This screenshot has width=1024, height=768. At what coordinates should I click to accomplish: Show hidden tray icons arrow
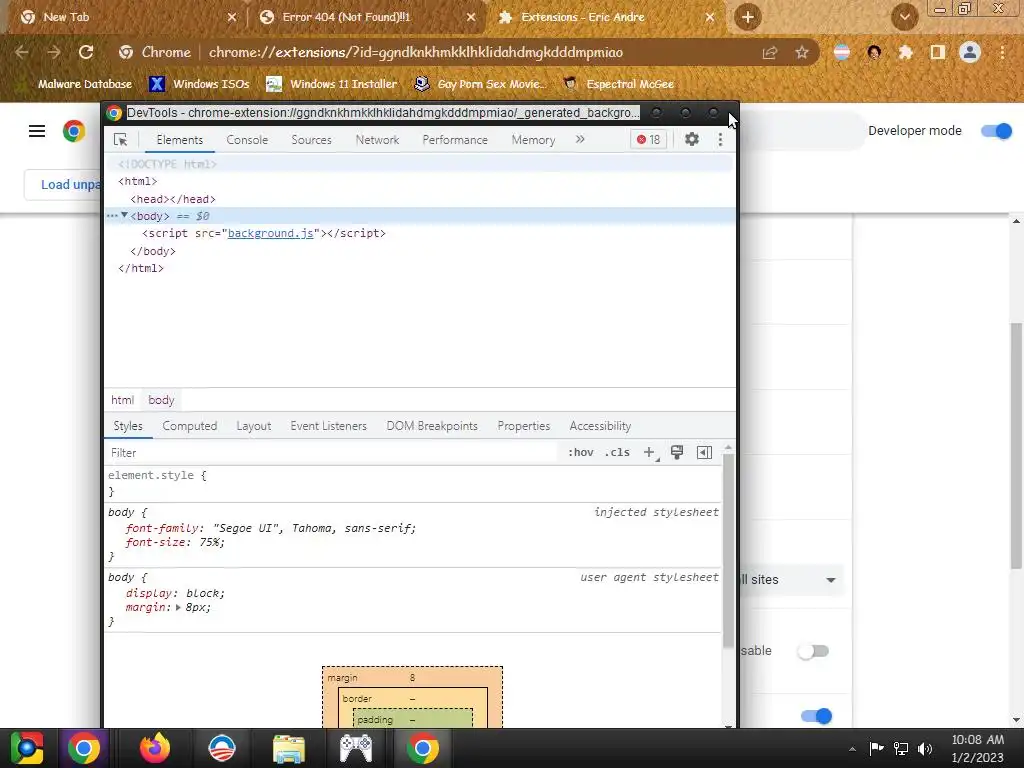(x=852, y=749)
